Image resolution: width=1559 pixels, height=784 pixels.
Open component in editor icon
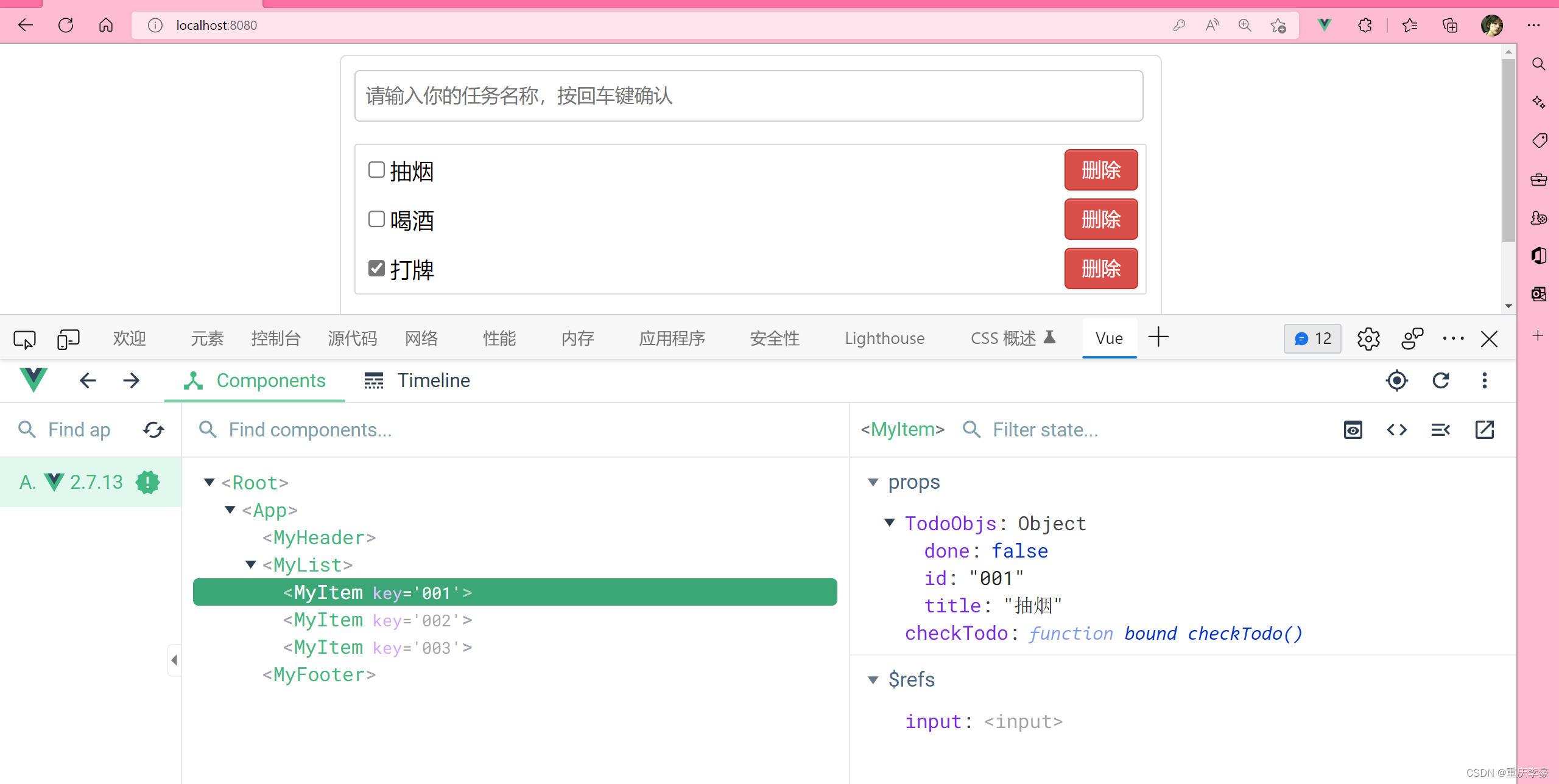[1484, 430]
